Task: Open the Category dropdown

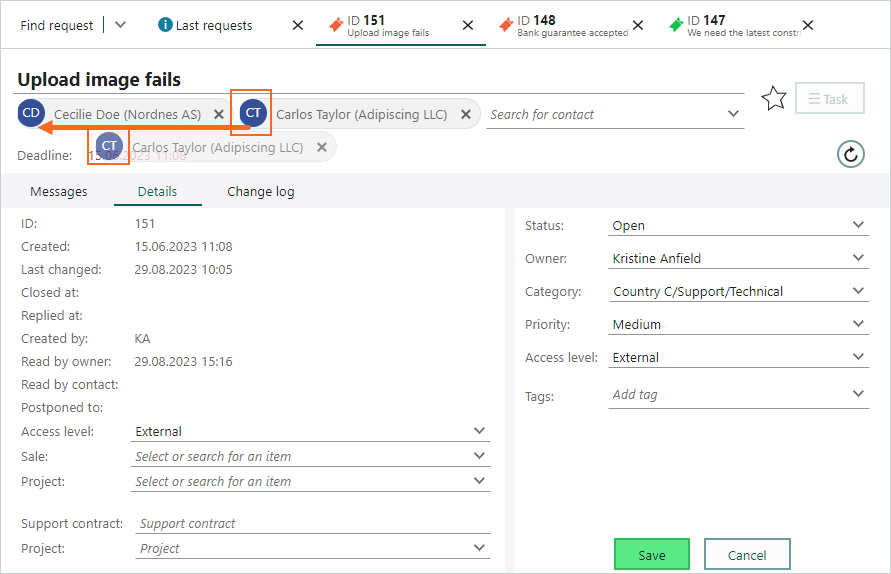Action: 739,291
